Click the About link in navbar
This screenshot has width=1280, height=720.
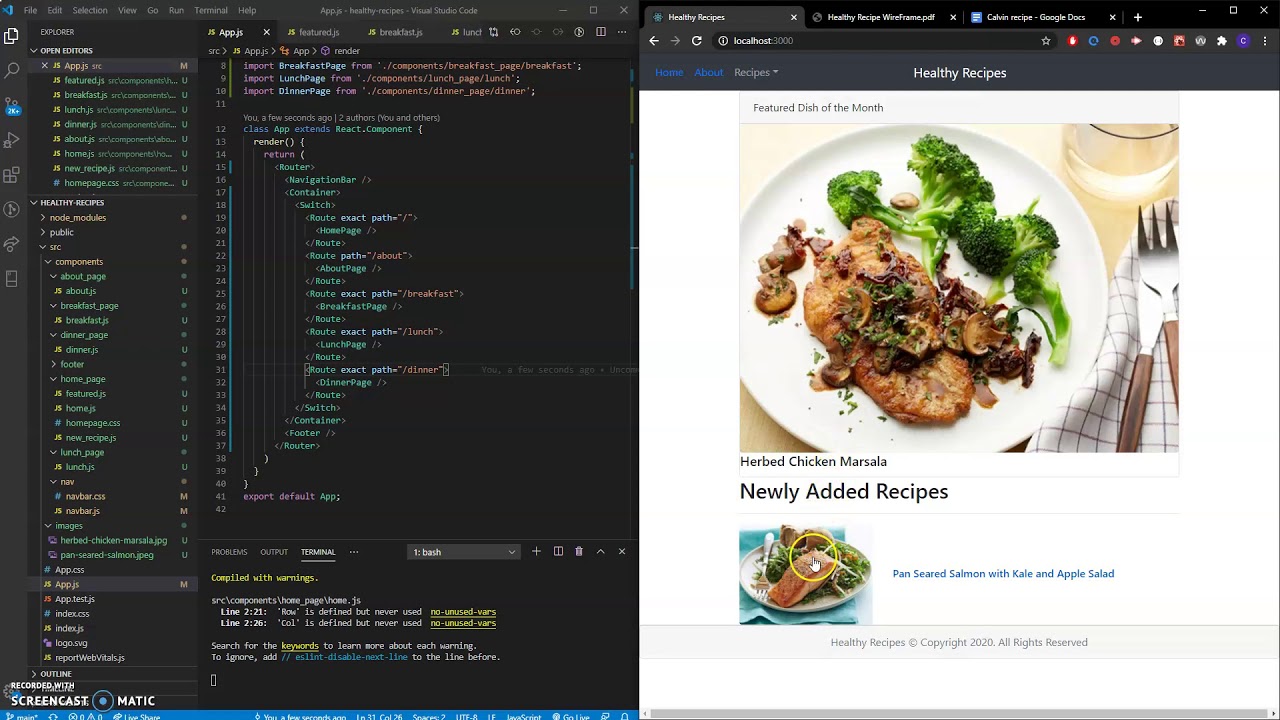(x=708, y=72)
